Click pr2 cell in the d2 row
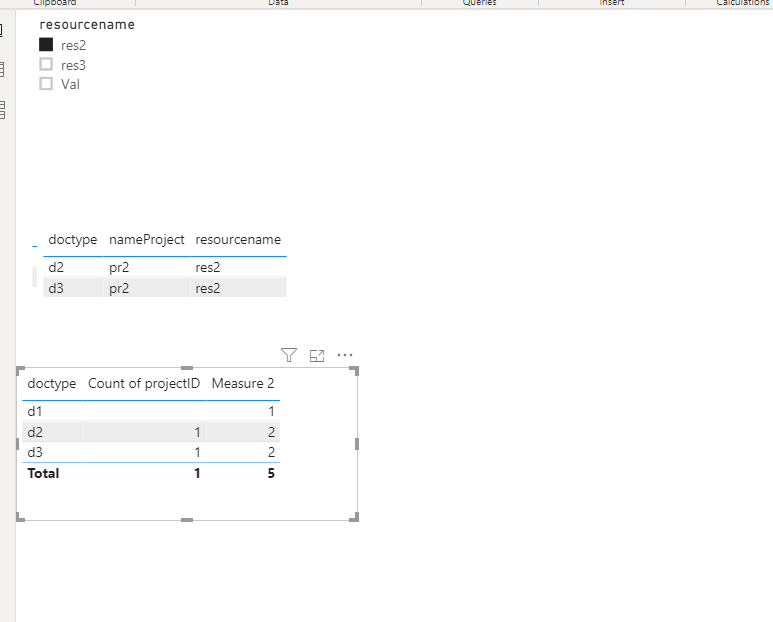Viewport: 773px width, 622px height. click(x=119, y=267)
